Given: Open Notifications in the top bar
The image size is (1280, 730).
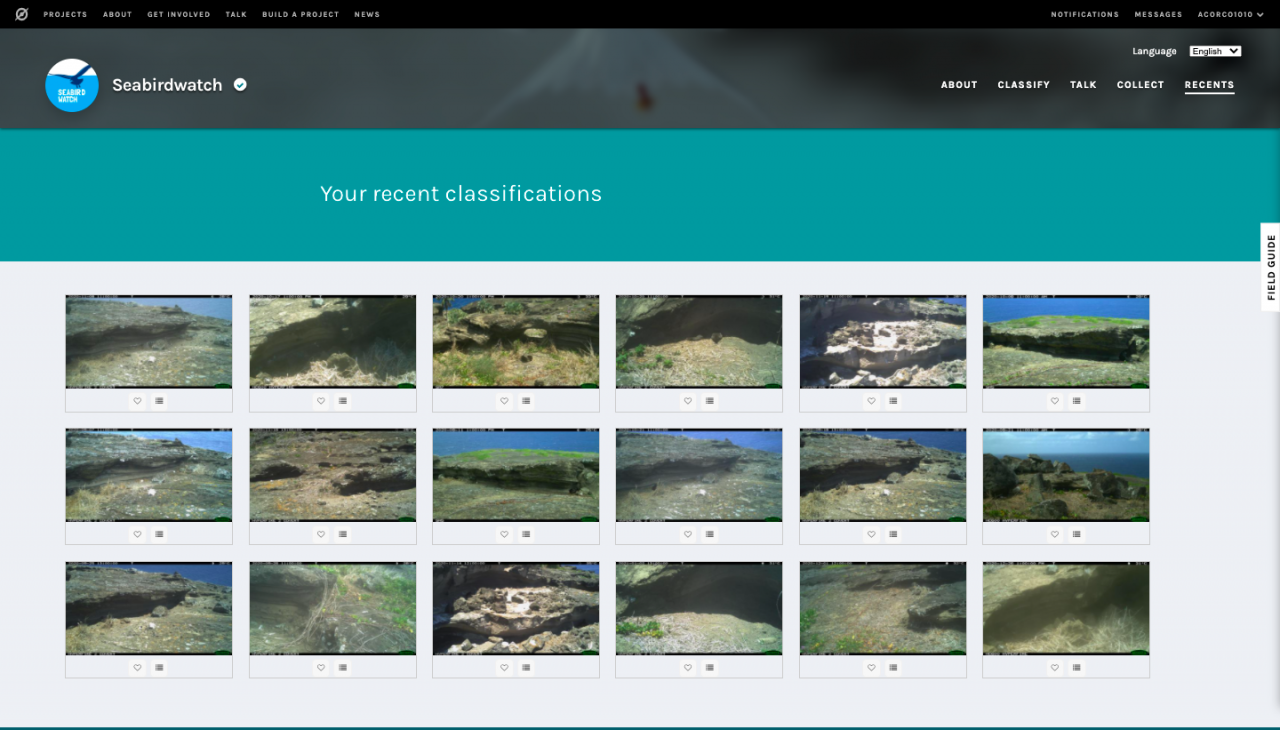Looking at the screenshot, I should (1084, 15).
